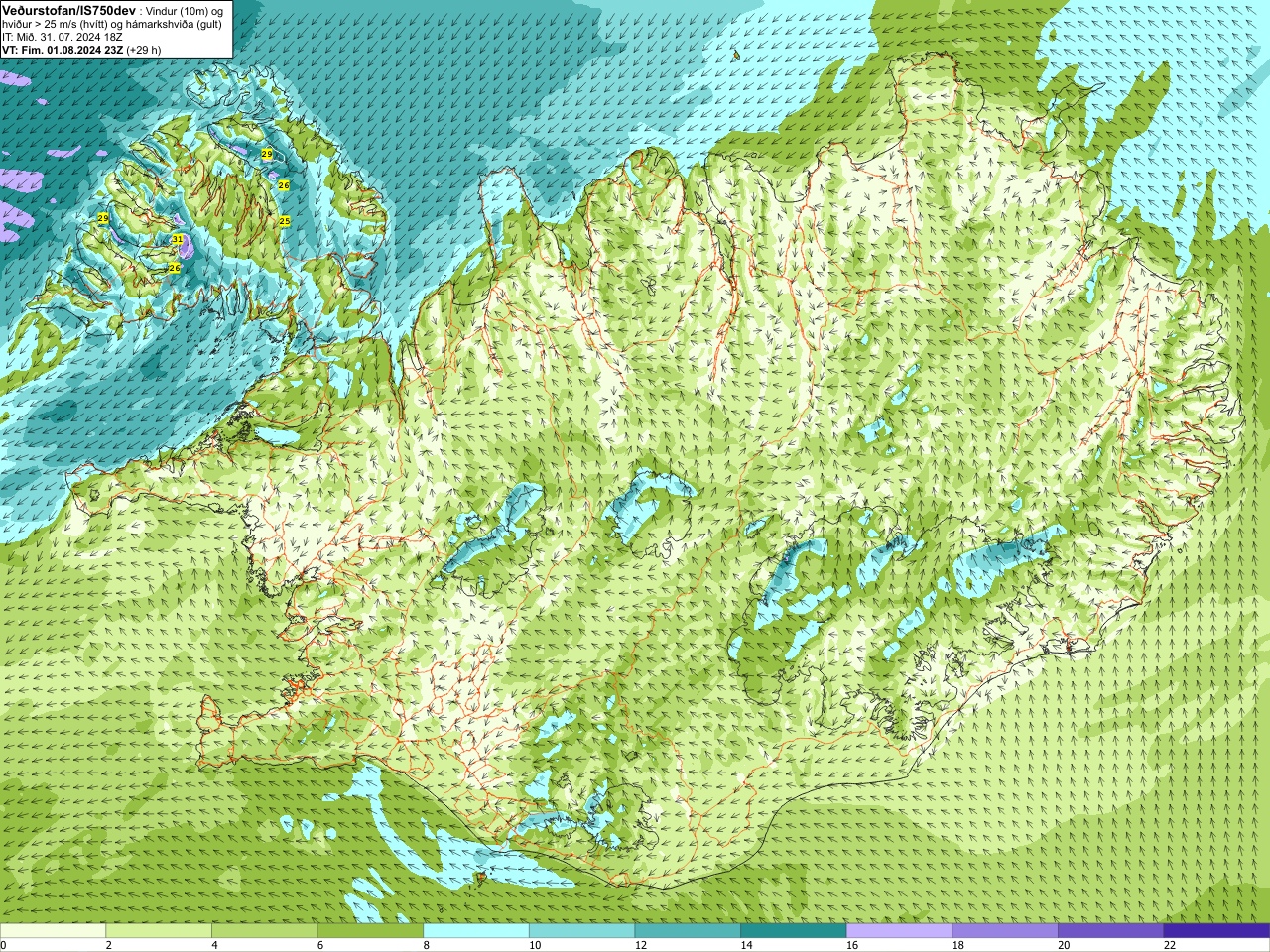
Task: Click the 16–18 m/s lavender legend swatch
Action: [899, 931]
